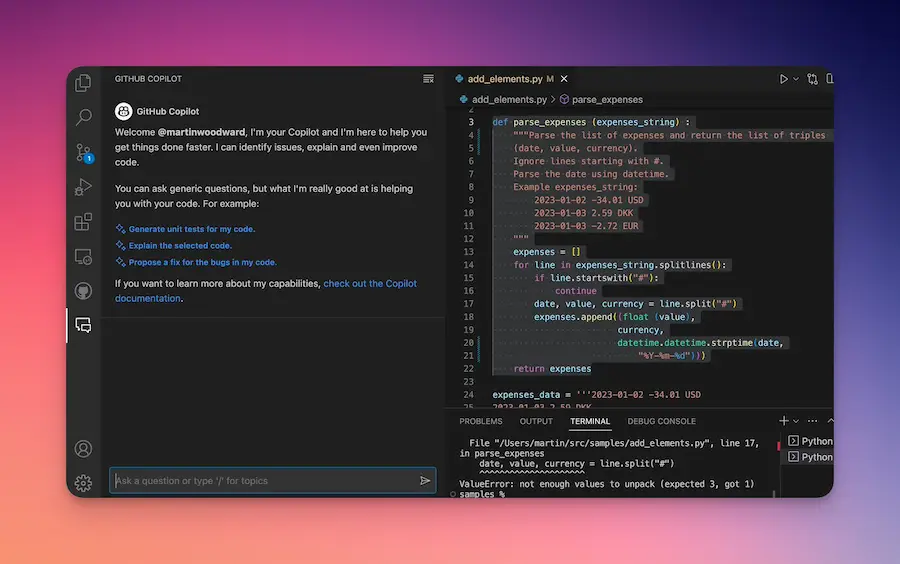The image size is (900, 564).
Task: Select the TERMINAL panel tab
Action: pyautogui.click(x=590, y=421)
